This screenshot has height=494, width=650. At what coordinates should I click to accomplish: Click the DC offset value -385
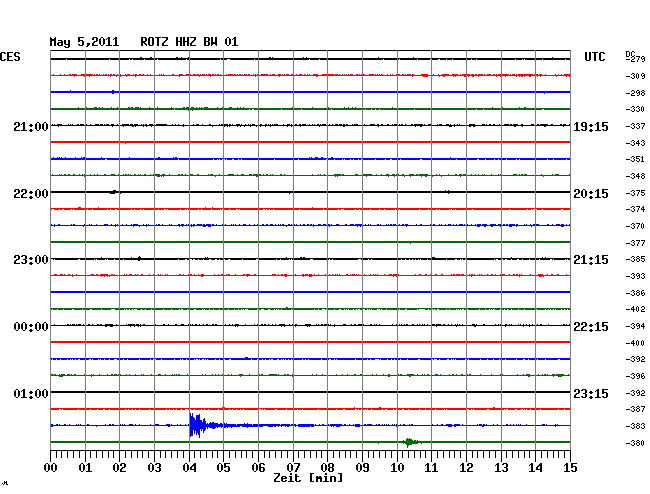pyautogui.click(x=635, y=259)
